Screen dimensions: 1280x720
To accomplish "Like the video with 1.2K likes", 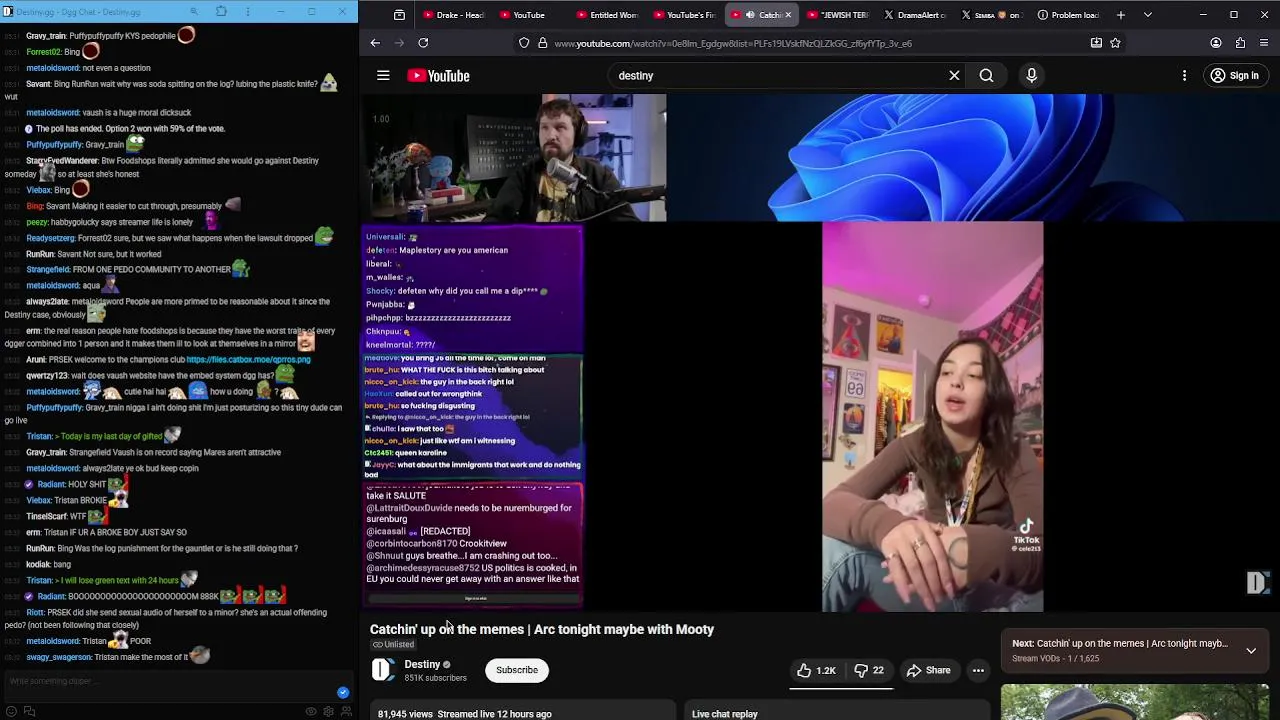I will click(816, 671).
